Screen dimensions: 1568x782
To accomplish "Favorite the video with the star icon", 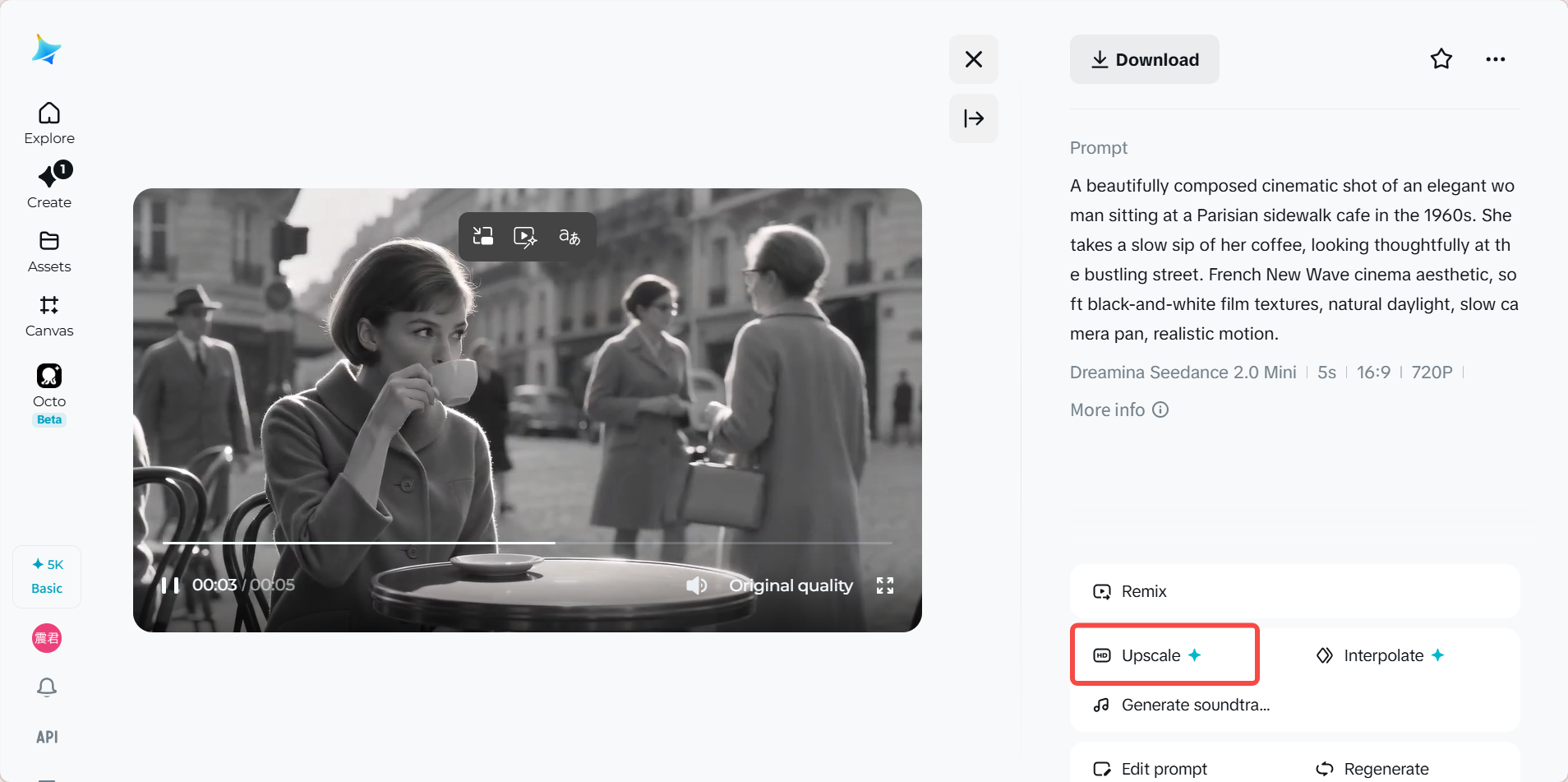I will pyautogui.click(x=1441, y=59).
